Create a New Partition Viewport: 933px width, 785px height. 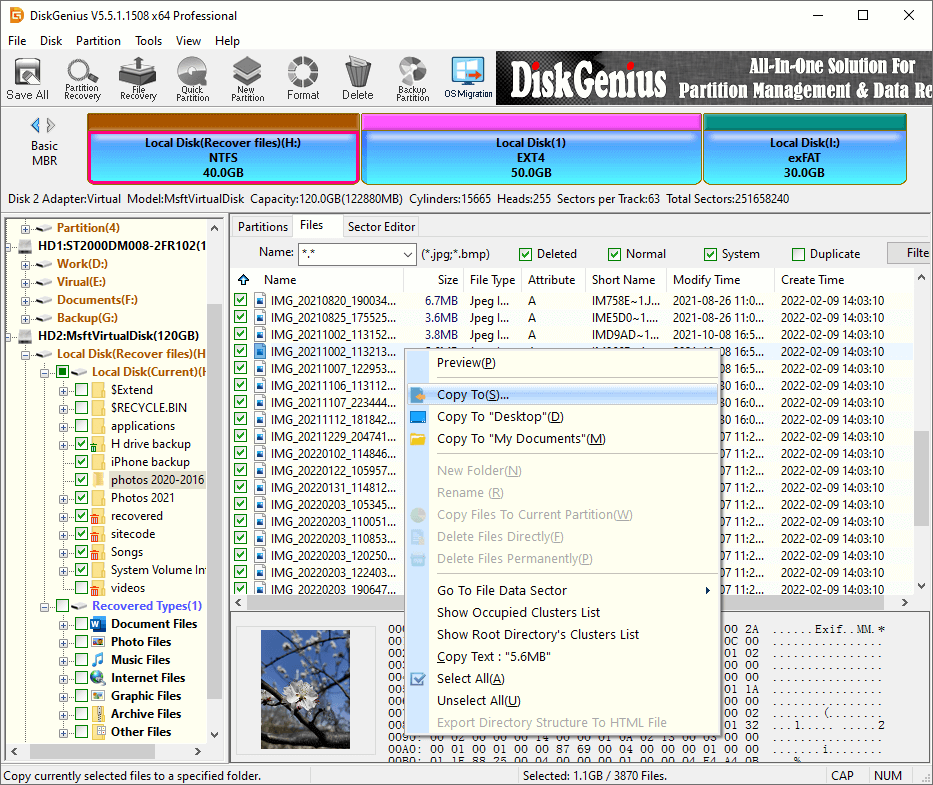point(248,79)
